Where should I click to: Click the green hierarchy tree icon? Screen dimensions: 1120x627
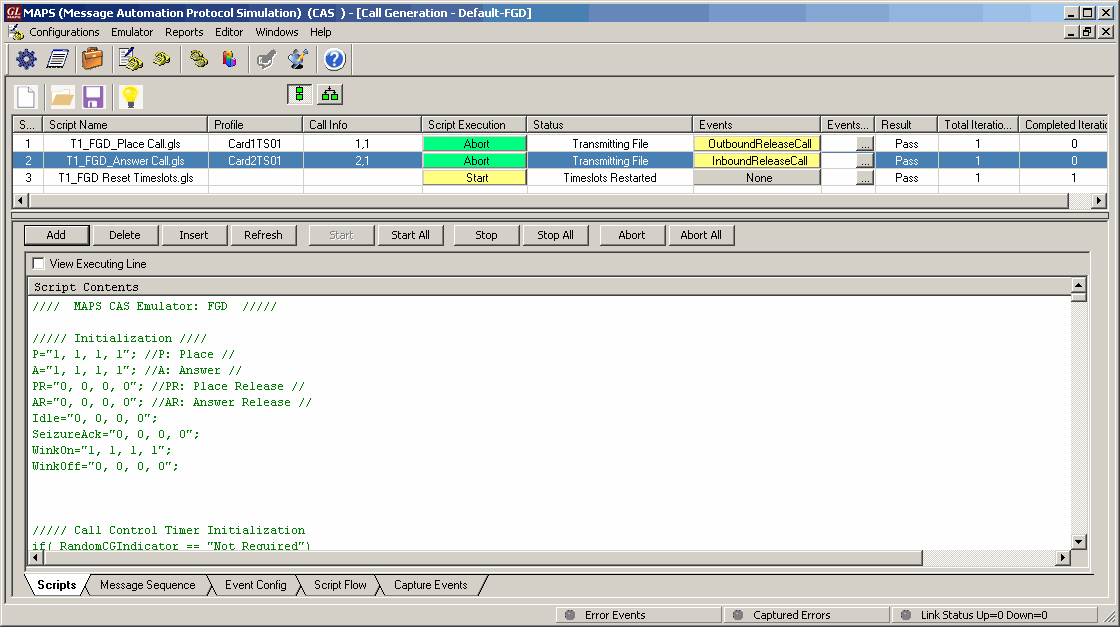[x=330, y=94]
